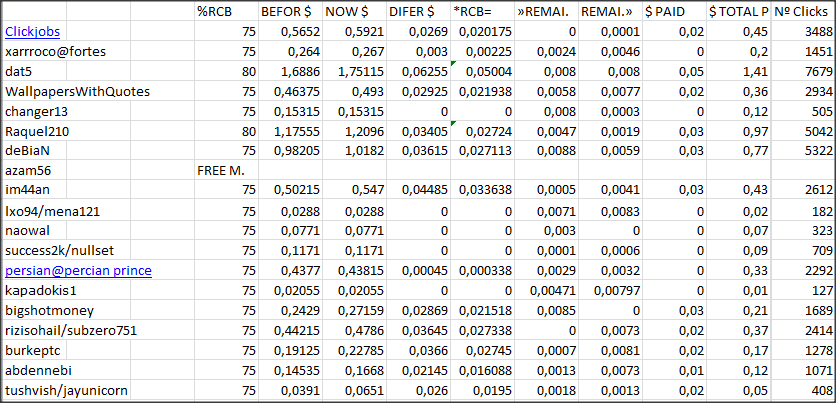Select the dat5 name cell
The width and height of the screenshot is (836, 403).
pyautogui.click(x=34, y=72)
